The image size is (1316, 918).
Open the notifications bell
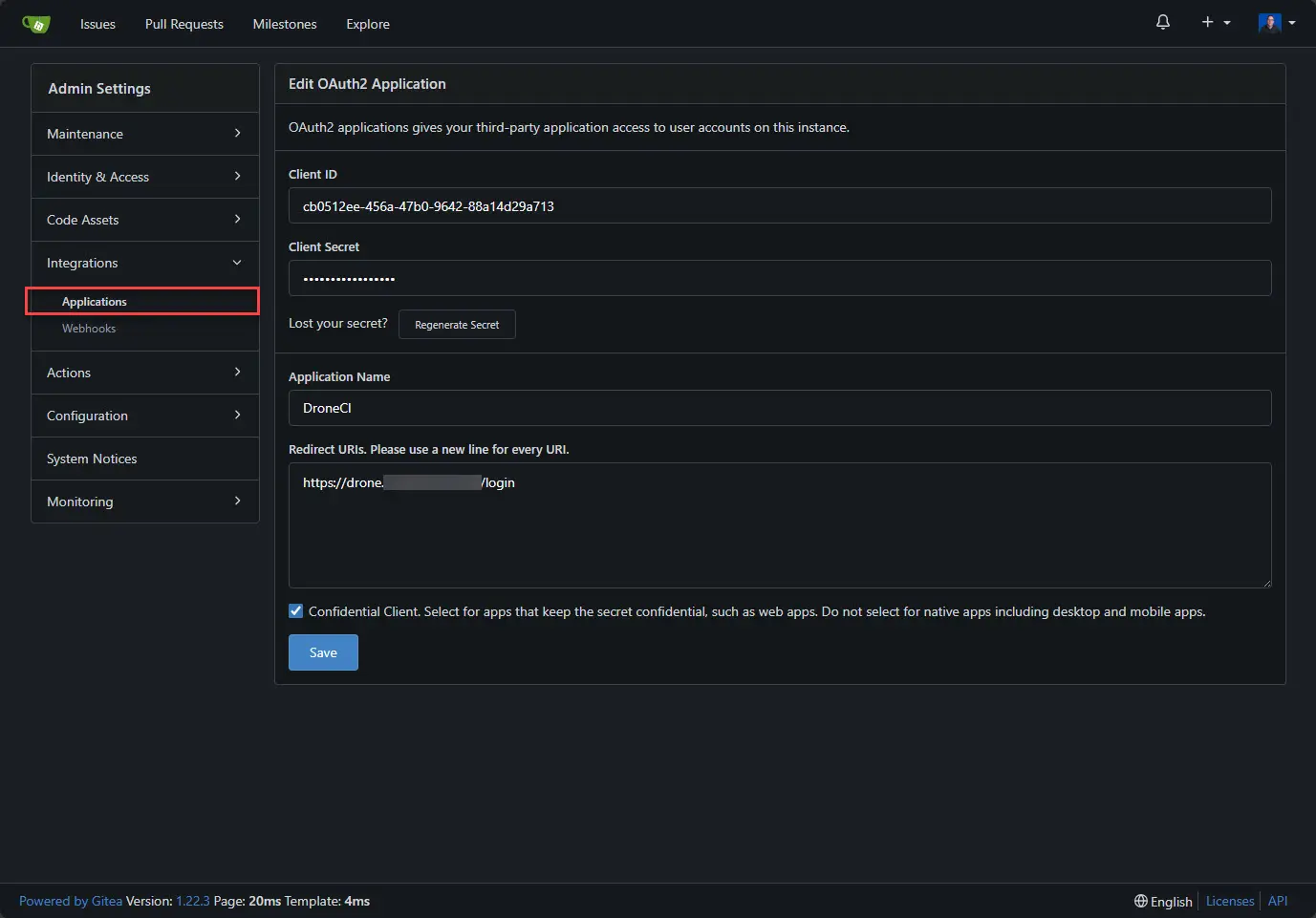pyautogui.click(x=1163, y=22)
